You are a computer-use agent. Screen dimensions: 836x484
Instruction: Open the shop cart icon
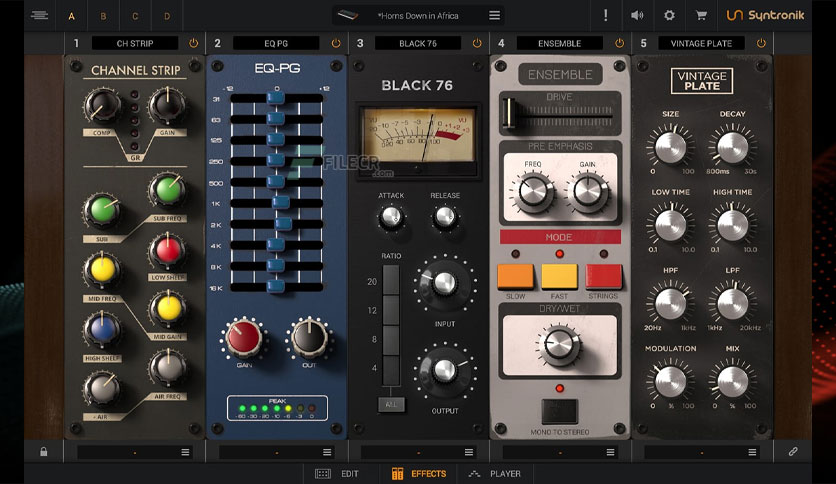point(702,15)
